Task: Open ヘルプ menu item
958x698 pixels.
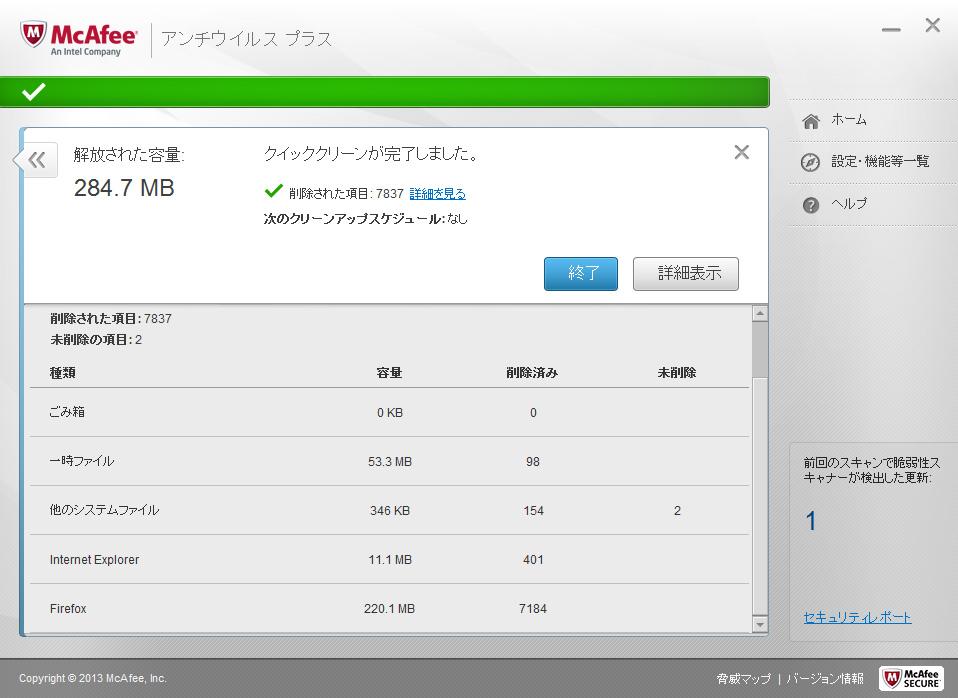Action: pos(849,204)
